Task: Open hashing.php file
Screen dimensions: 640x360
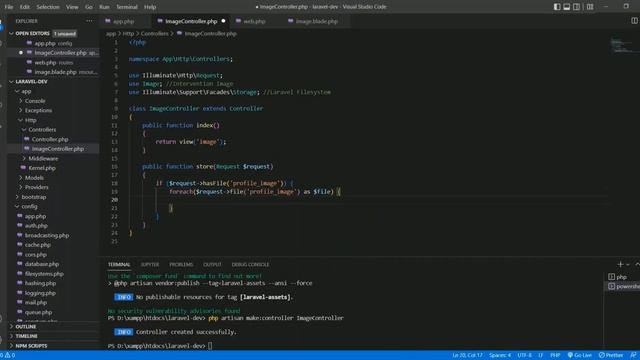Action: [x=40, y=283]
